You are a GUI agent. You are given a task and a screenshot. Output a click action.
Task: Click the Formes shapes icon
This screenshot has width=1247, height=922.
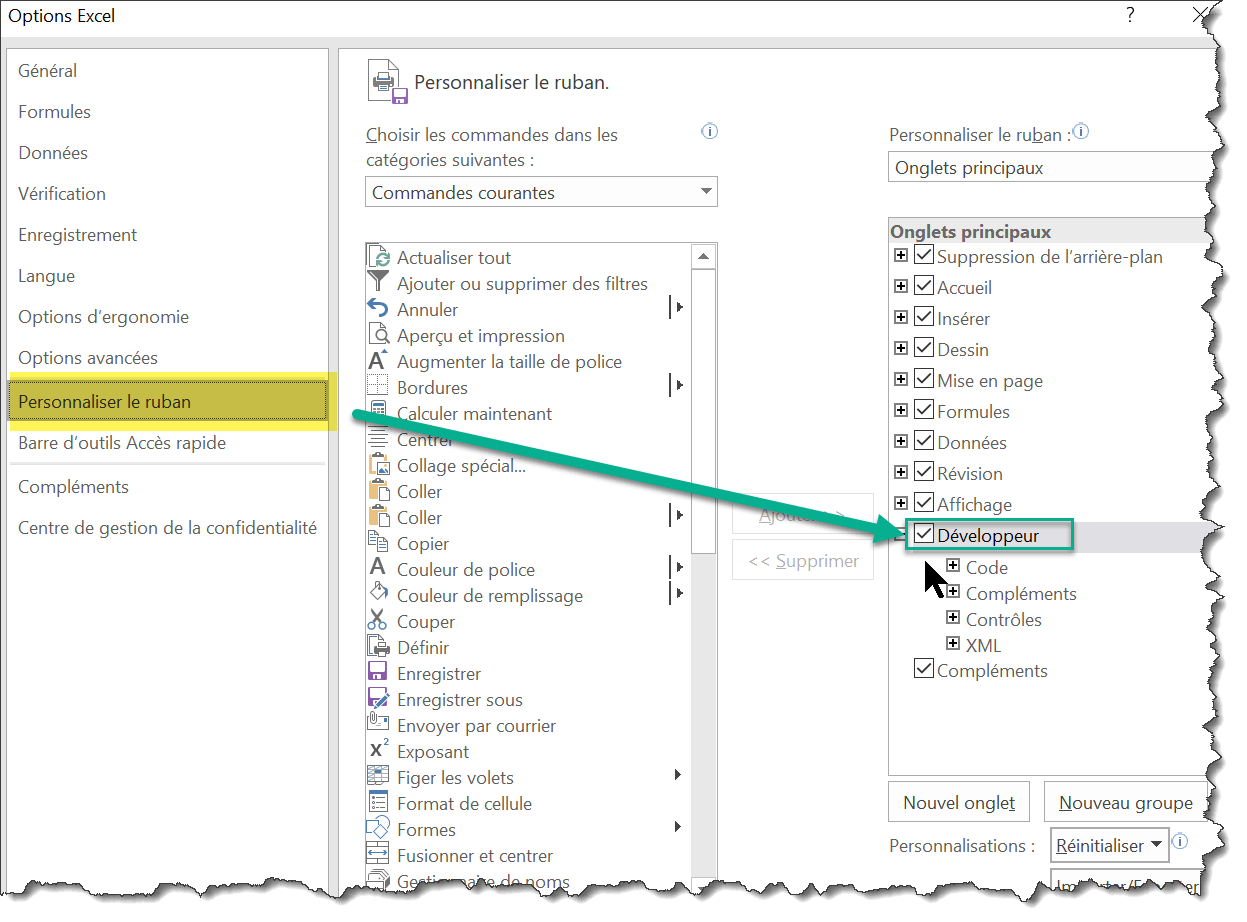(x=378, y=829)
